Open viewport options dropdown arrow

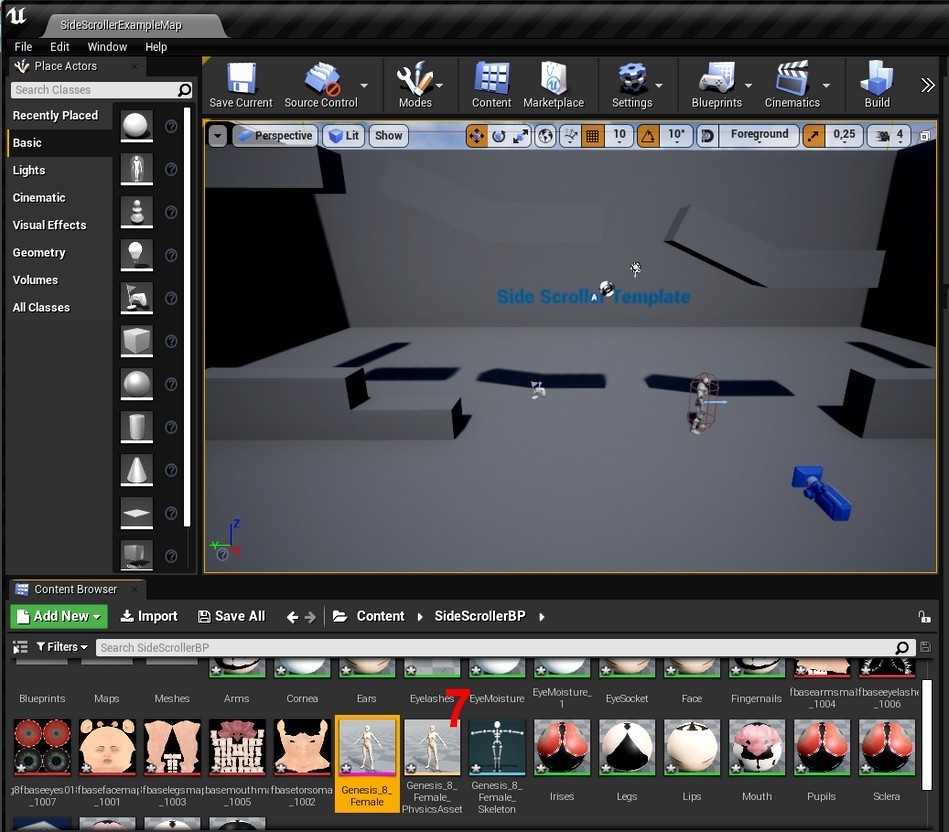[218, 136]
